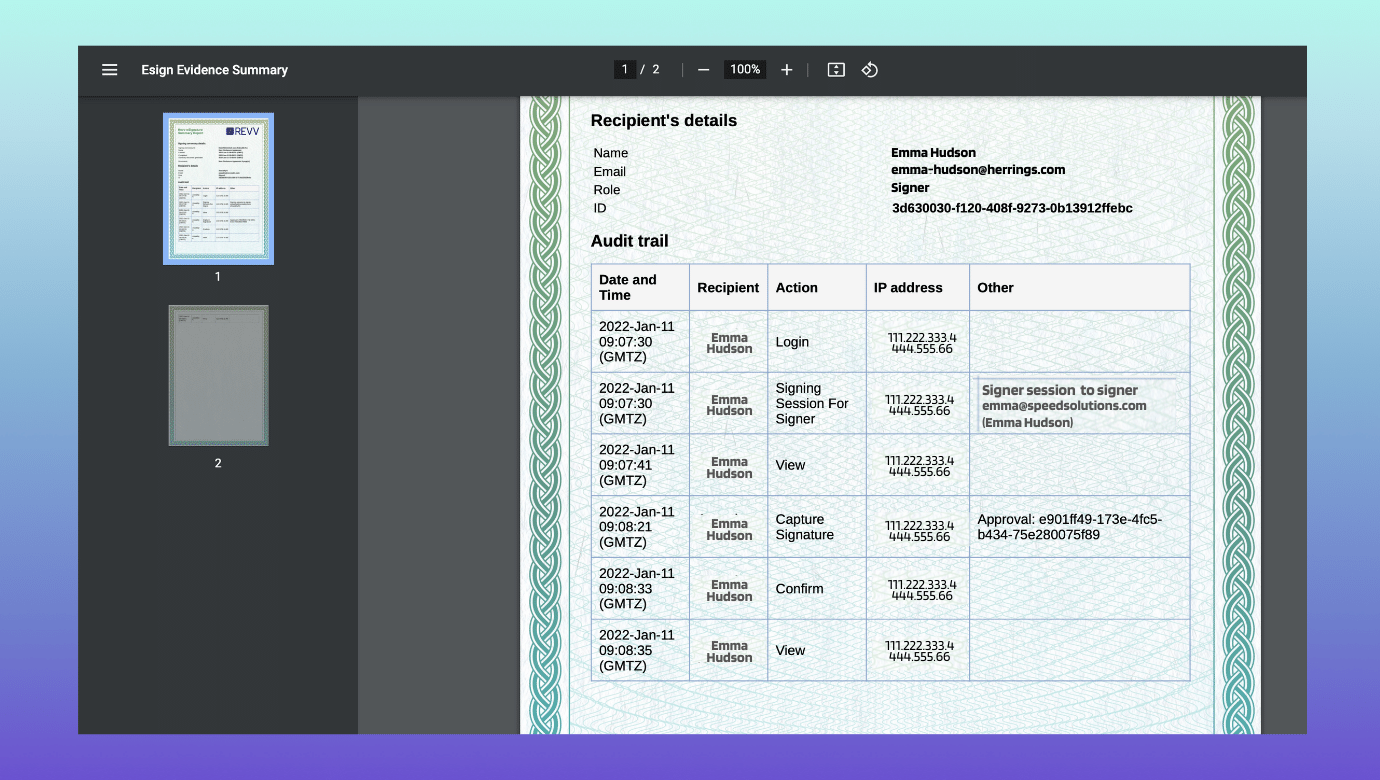Click the 100% zoom level field

click(x=745, y=70)
